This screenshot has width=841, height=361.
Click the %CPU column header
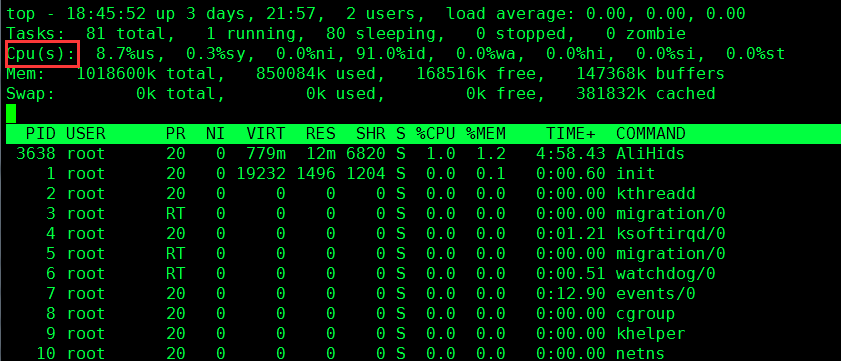(x=435, y=134)
